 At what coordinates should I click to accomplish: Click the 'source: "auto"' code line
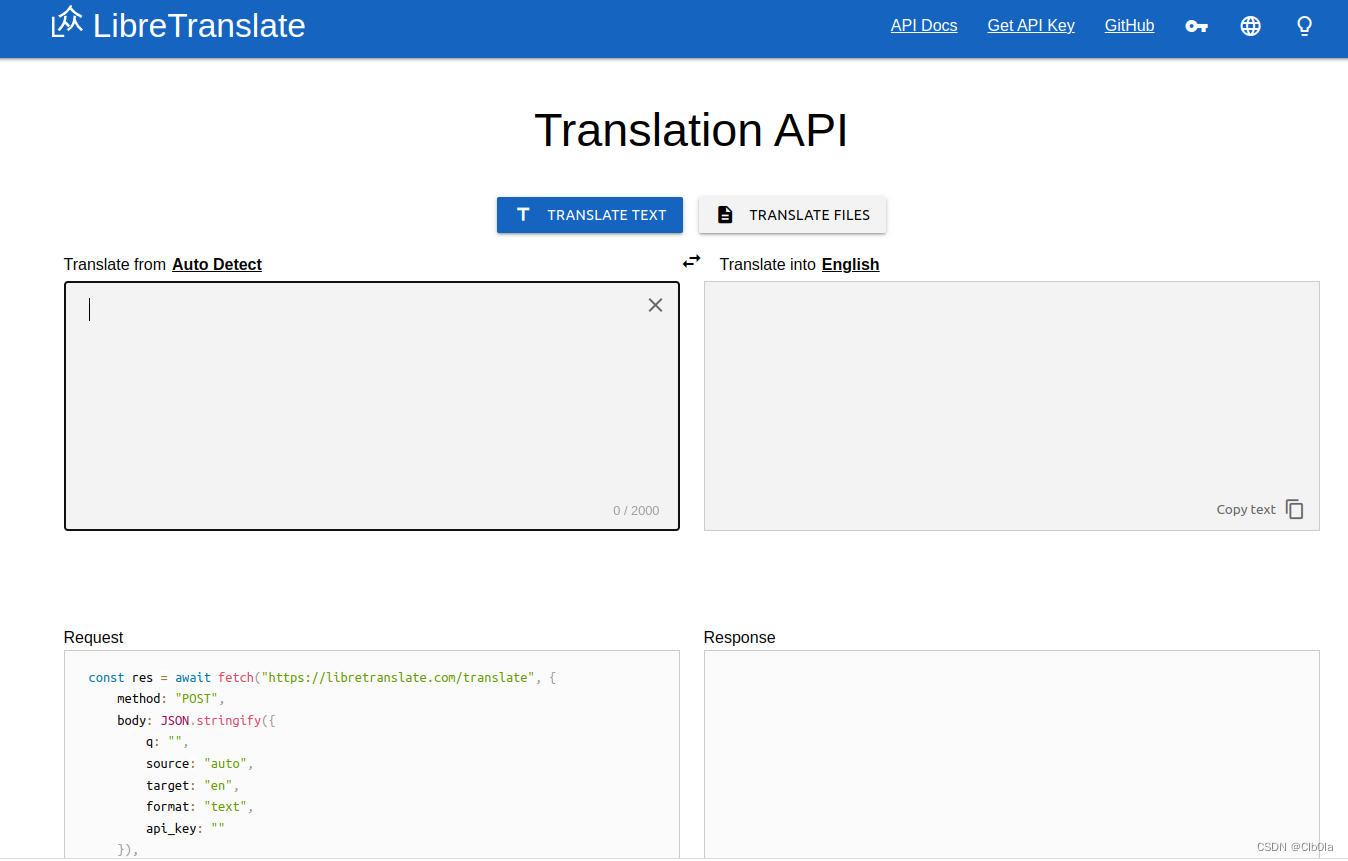pyautogui.click(x=199, y=764)
